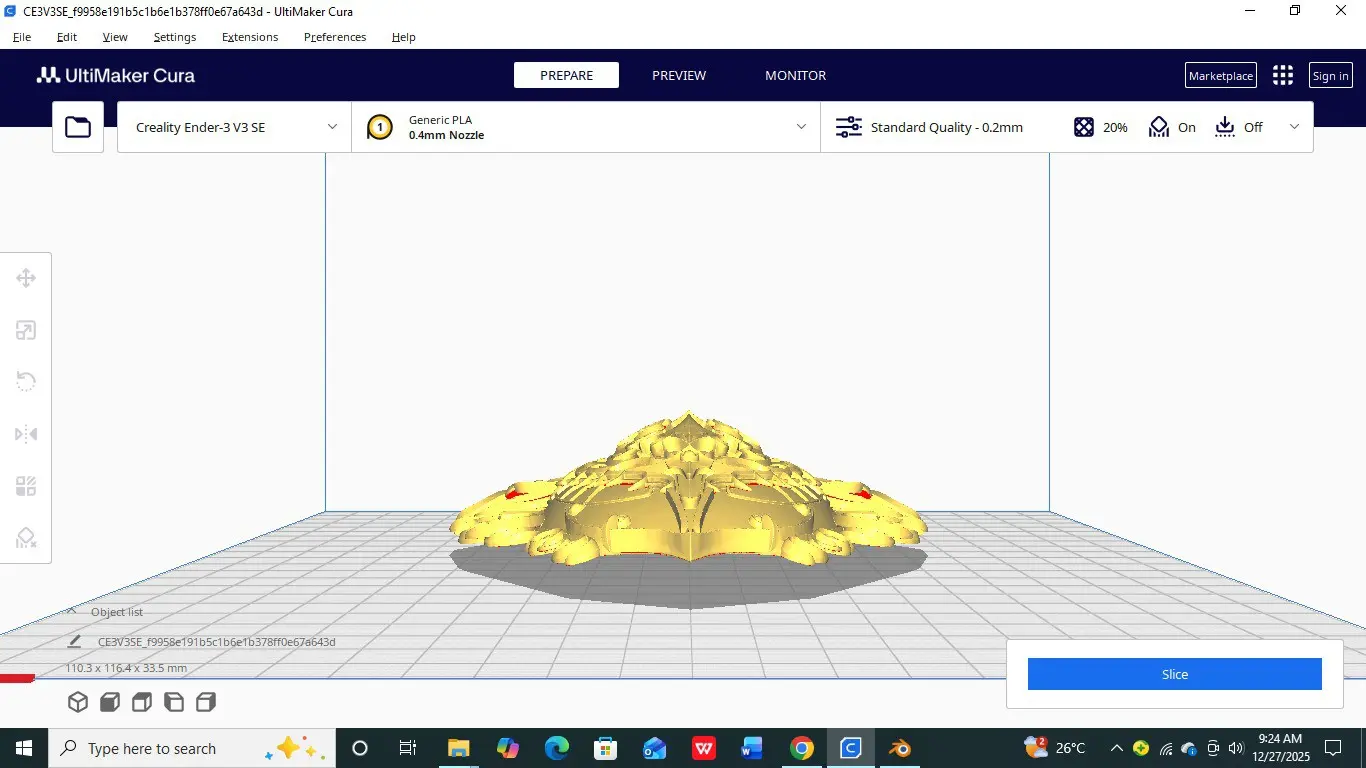Switch to left side view cube
Screen dimensions: 1366x768
point(174,702)
